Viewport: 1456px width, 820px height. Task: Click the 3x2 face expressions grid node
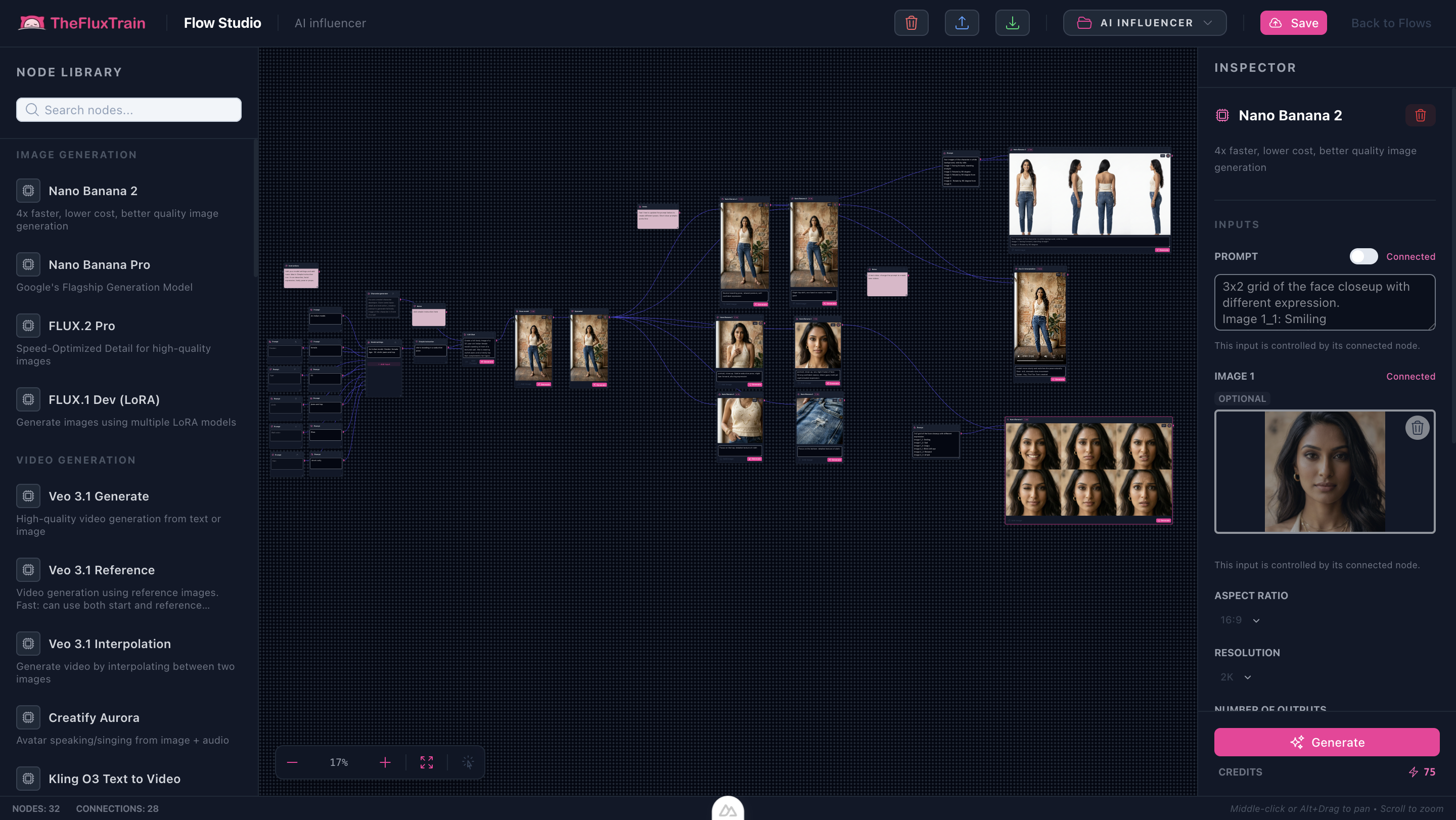point(1088,469)
